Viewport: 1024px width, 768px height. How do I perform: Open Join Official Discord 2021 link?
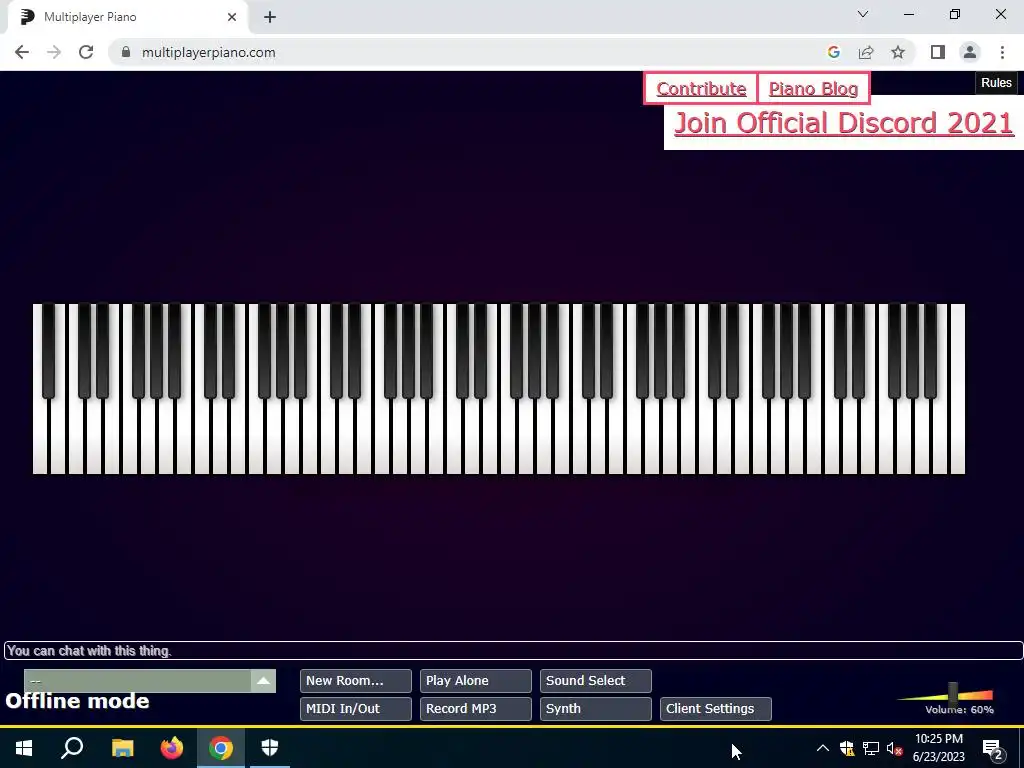click(844, 123)
